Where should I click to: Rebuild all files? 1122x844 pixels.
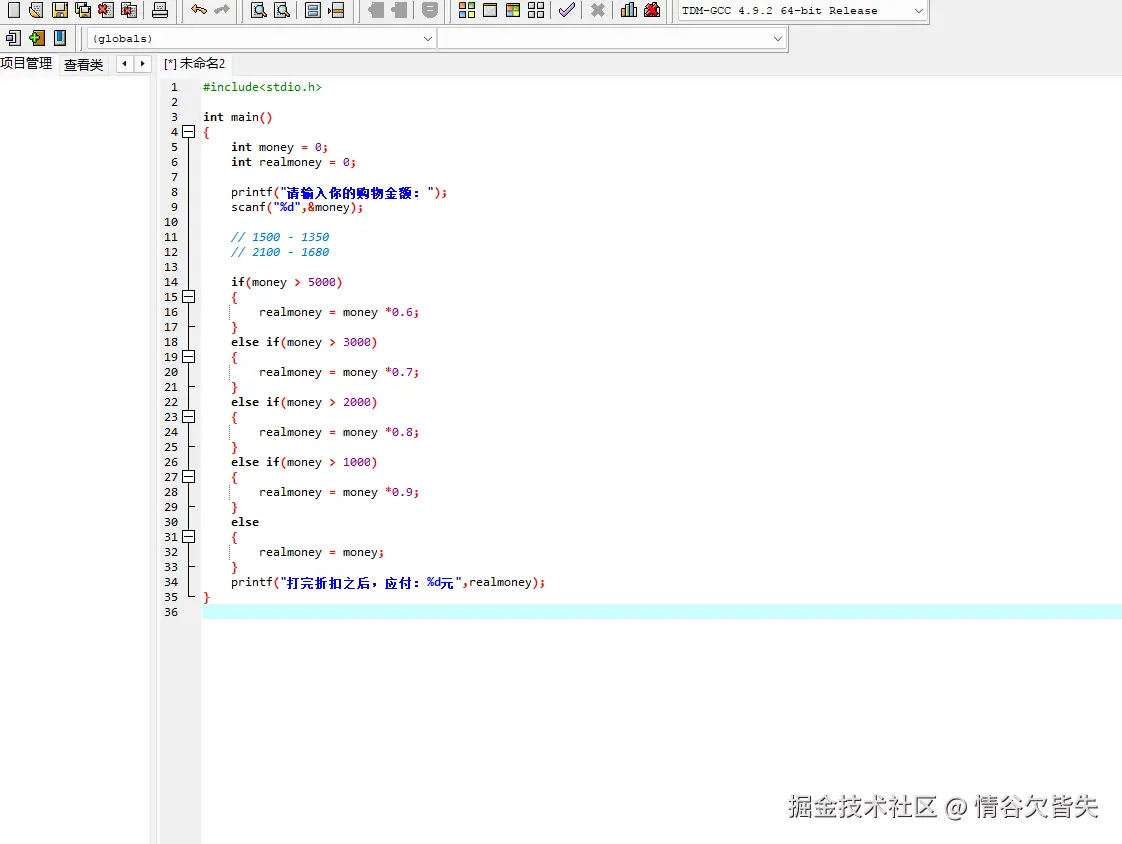[x=536, y=10]
